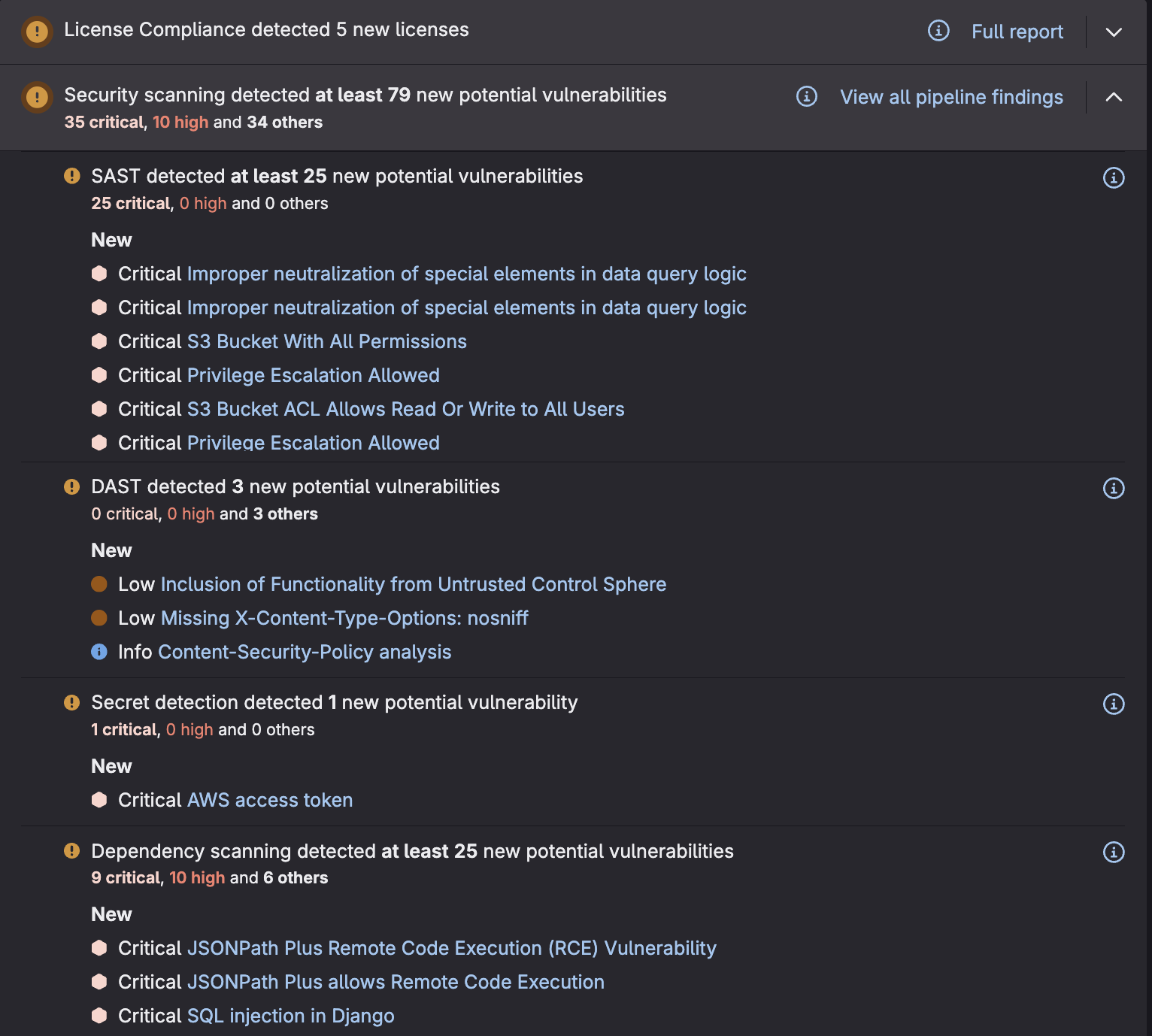Screen dimensions: 1152x1036
Task: Open the AWS access token finding
Action: 269,800
